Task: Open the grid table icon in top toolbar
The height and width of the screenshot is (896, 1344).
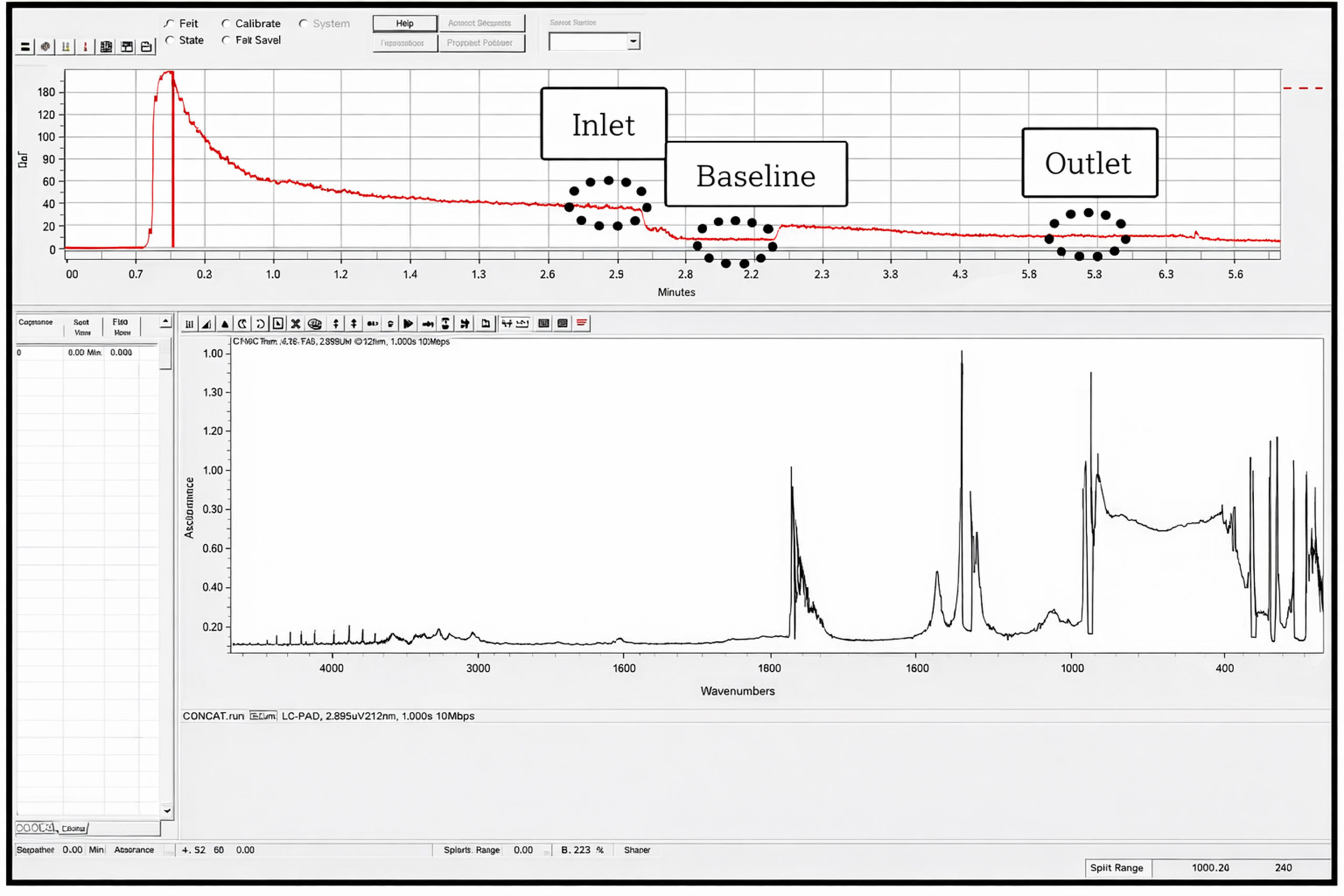Action: [x=106, y=47]
